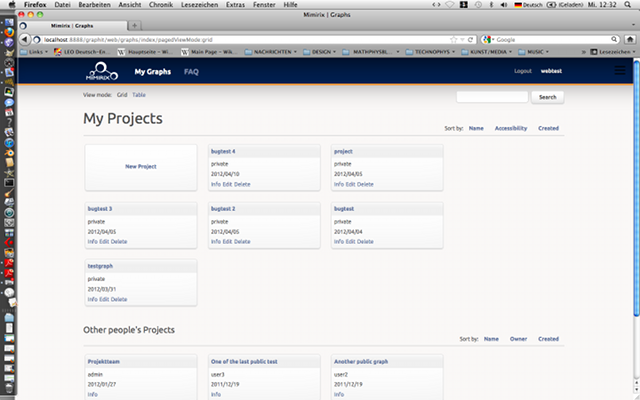View Info for the Projektteam project

tap(93, 394)
